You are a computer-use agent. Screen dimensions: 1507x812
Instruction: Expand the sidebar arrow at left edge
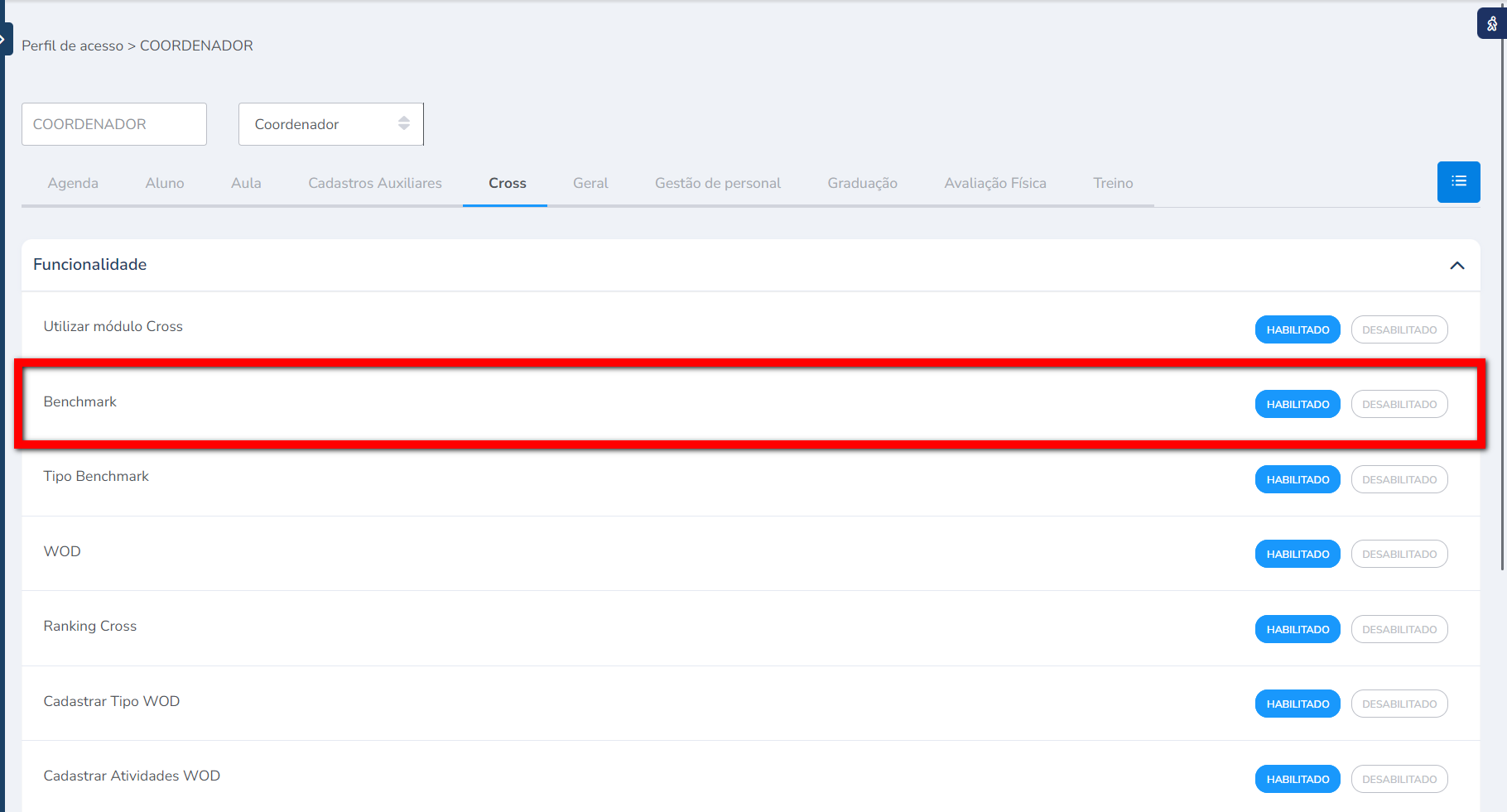[4, 39]
